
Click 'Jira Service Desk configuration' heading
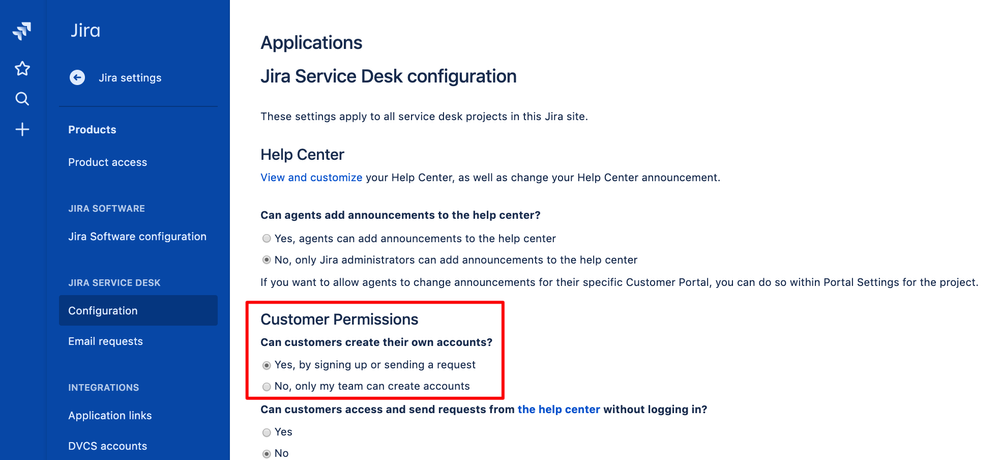[x=389, y=76]
